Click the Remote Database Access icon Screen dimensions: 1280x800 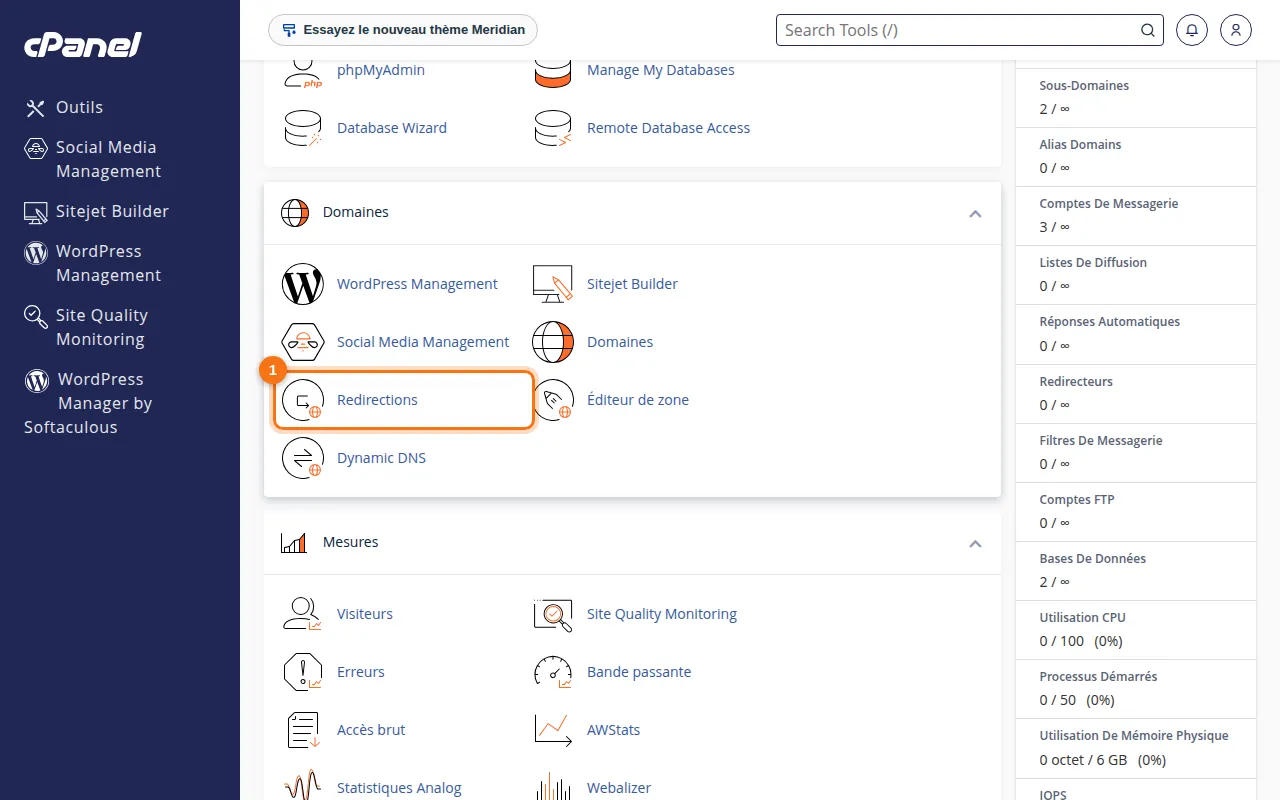pyautogui.click(x=552, y=128)
